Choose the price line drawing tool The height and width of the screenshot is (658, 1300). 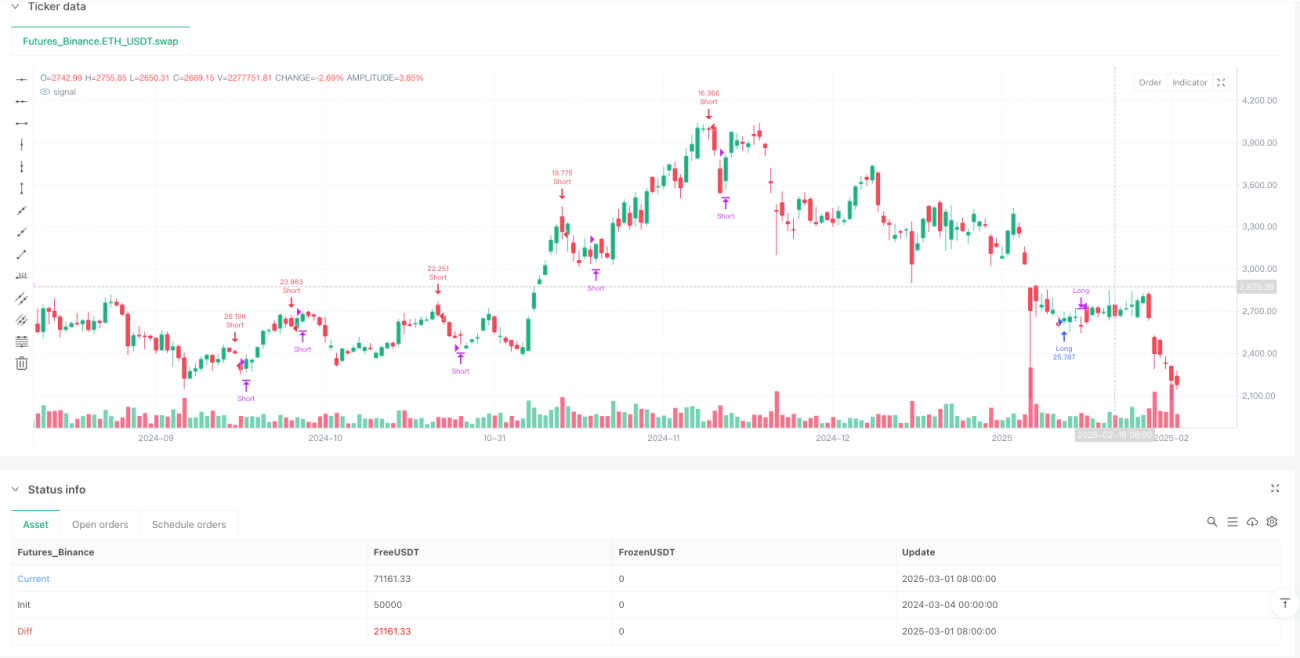[21, 276]
